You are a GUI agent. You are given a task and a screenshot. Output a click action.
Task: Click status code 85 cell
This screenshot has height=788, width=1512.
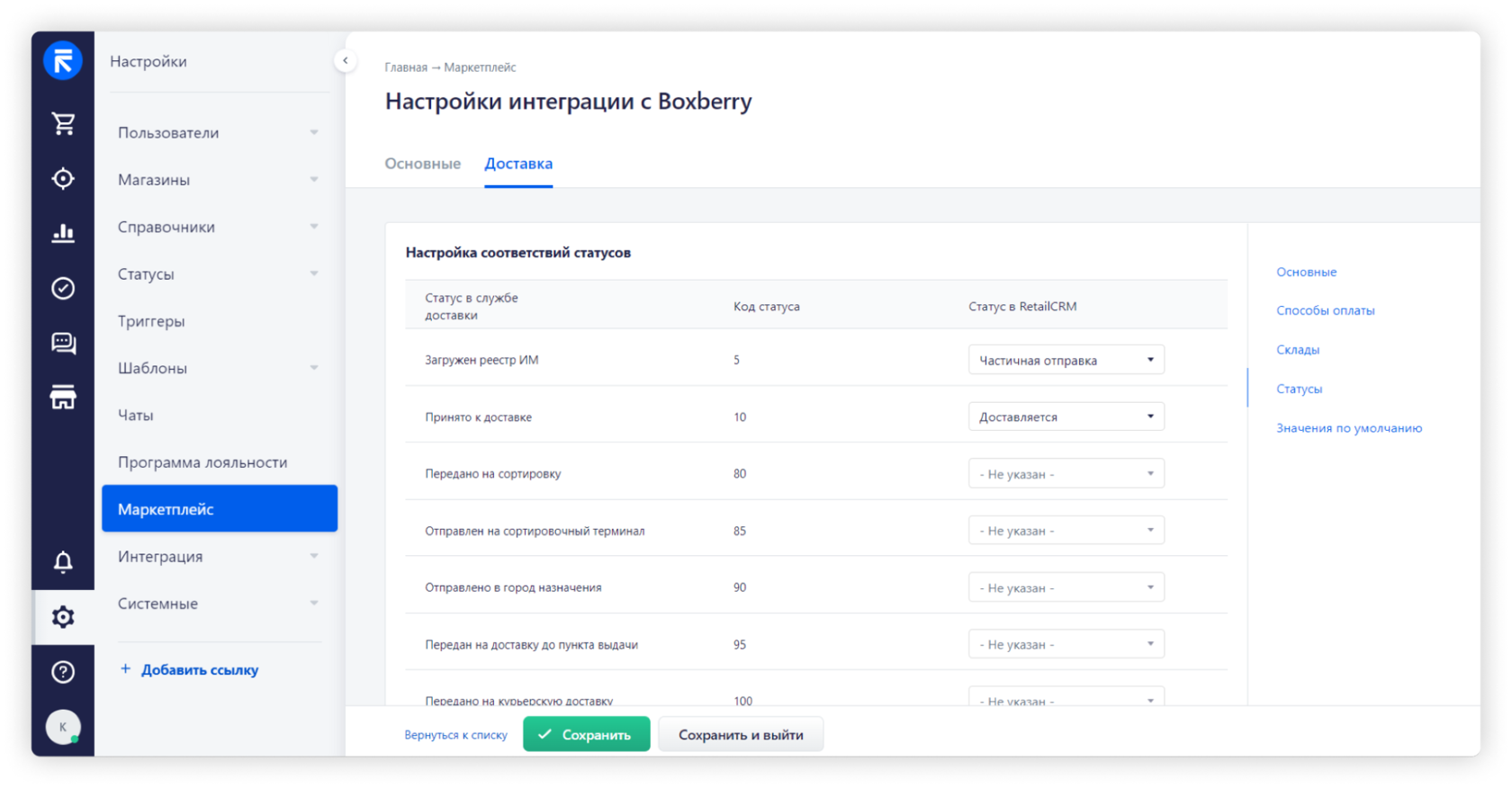(x=740, y=531)
